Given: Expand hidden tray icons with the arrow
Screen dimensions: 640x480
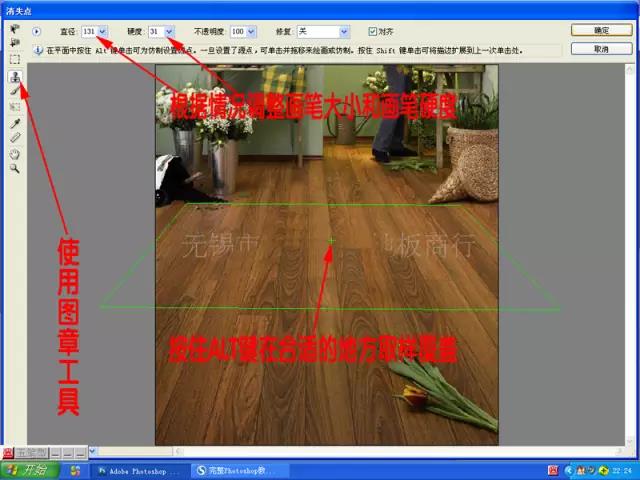Looking at the screenshot, I should (570, 471).
